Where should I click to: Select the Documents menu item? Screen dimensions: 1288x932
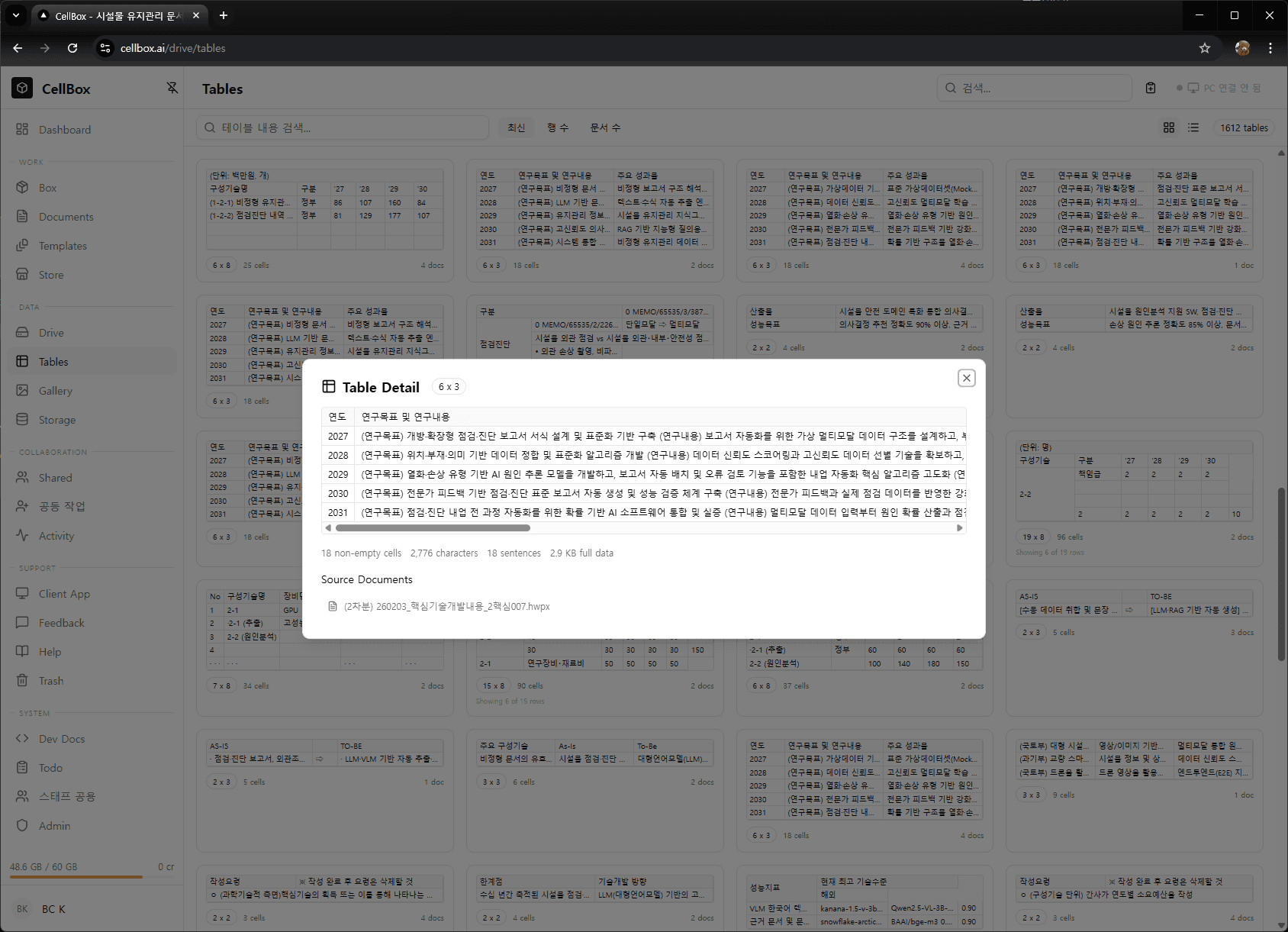66,217
